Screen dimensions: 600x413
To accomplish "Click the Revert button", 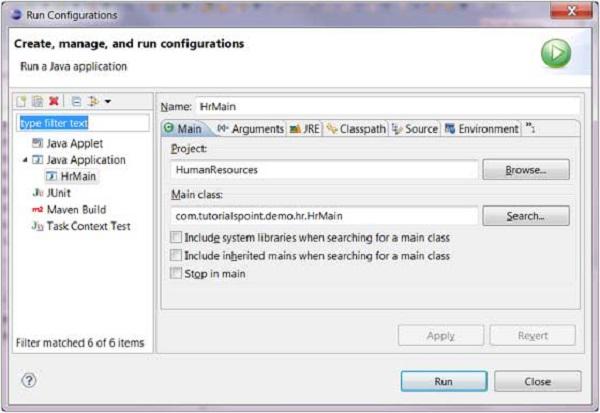I will coord(533,336).
